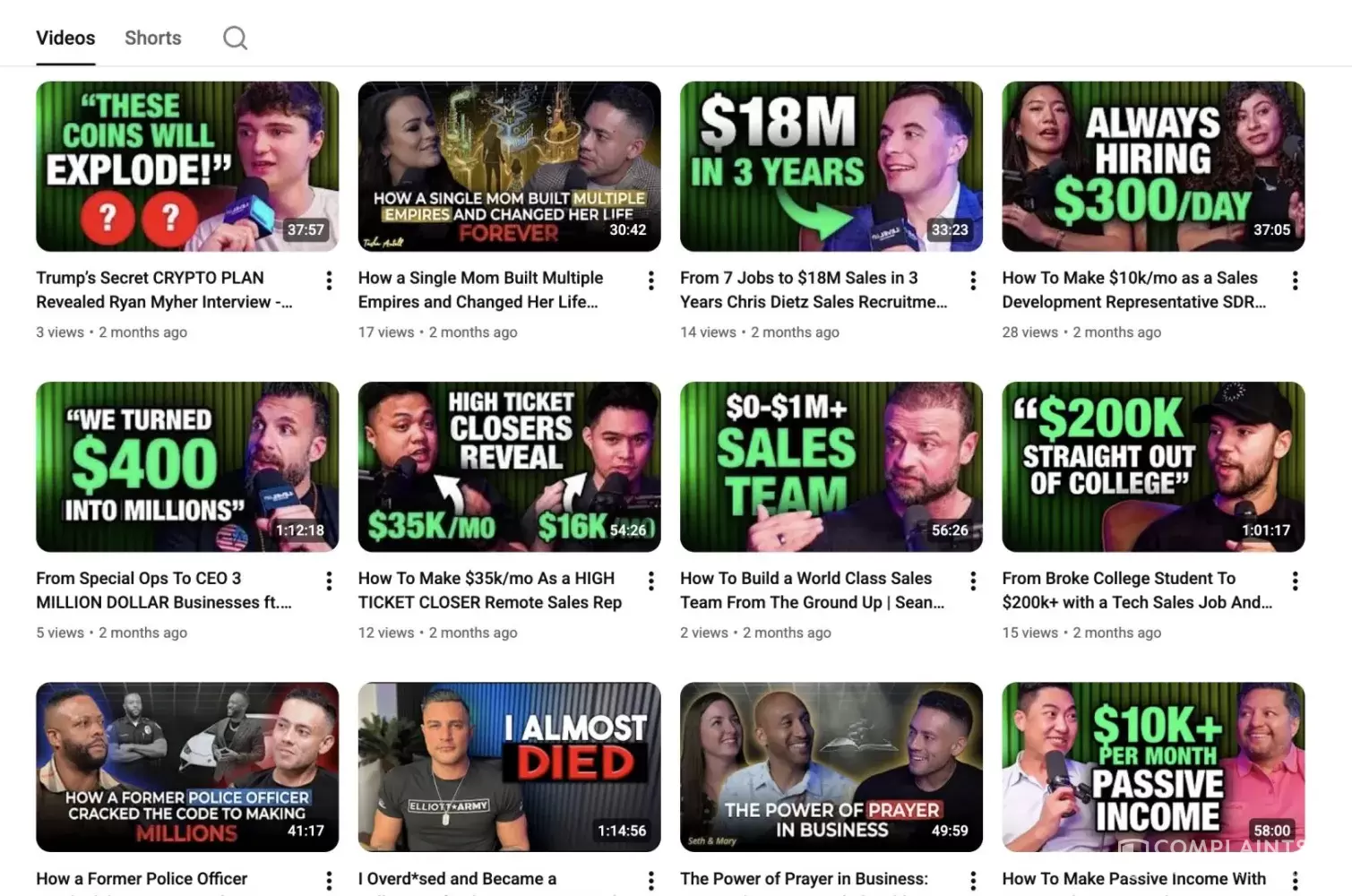Open options menu for Special Ops To CEO video
Screen dimensions: 1352x896
[329, 581]
